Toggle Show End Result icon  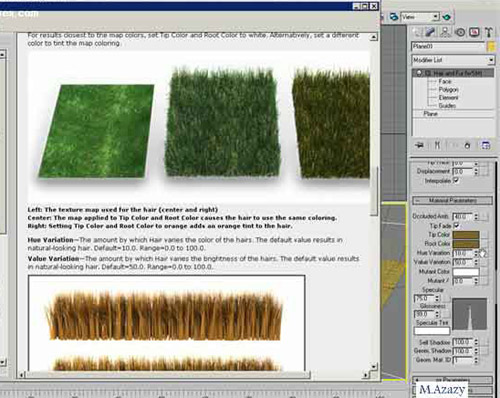[437, 145]
